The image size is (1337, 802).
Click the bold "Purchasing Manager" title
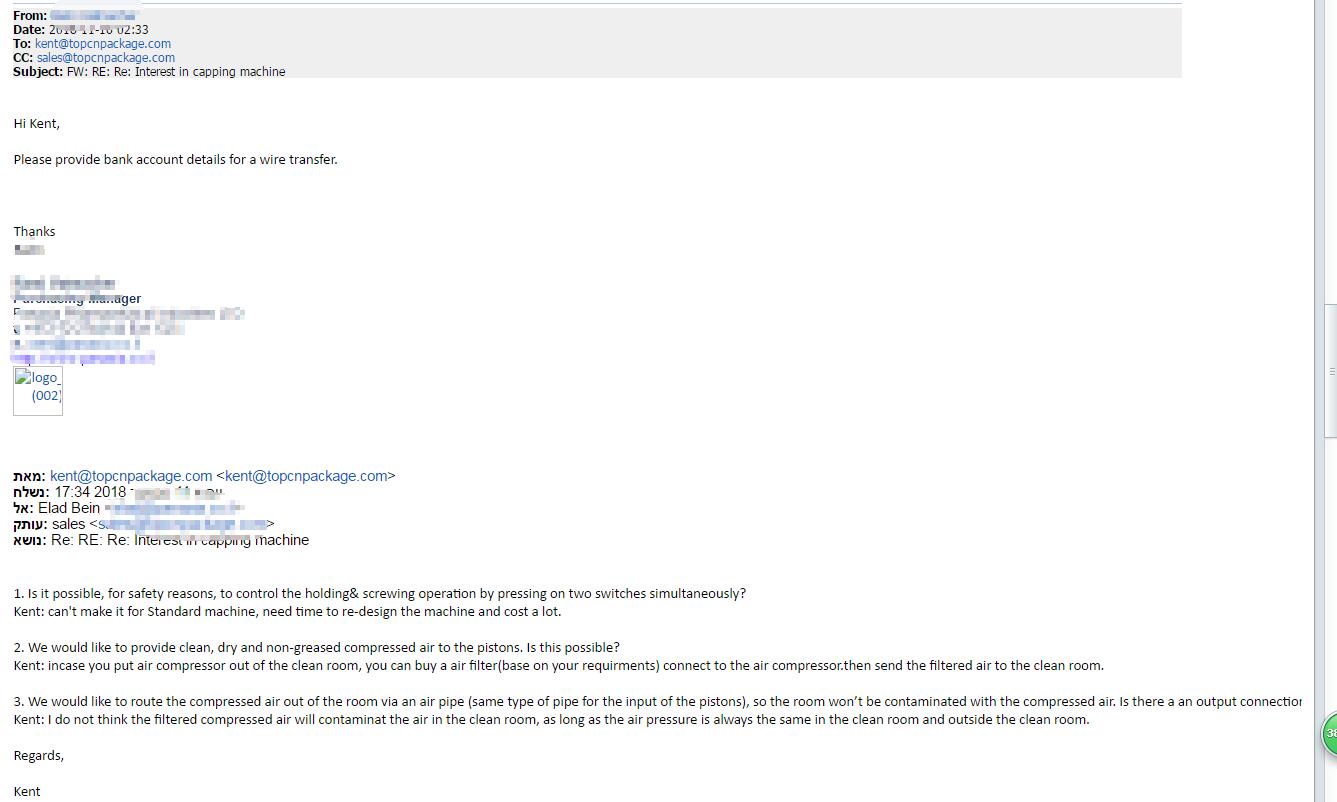77,298
